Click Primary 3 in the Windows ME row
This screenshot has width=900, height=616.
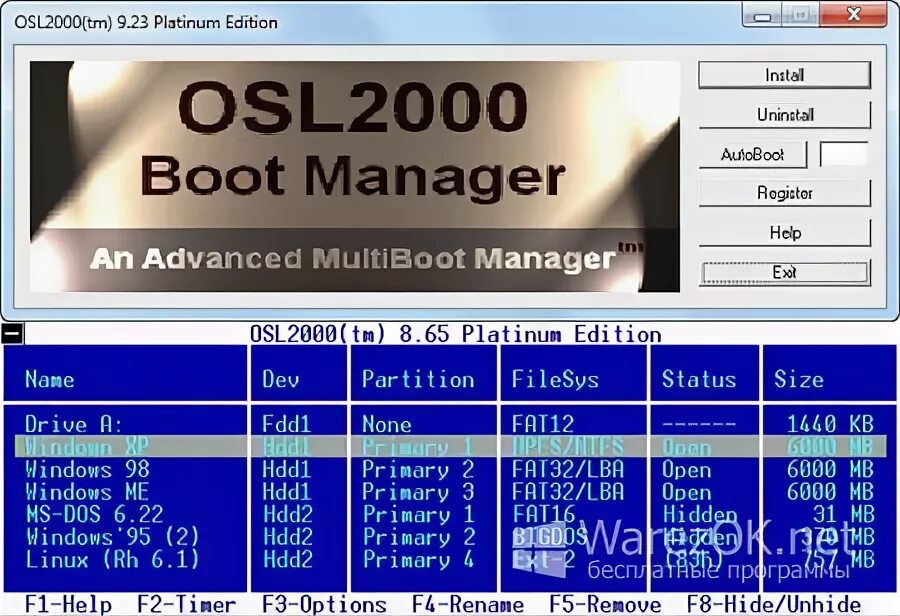[418, 492]
